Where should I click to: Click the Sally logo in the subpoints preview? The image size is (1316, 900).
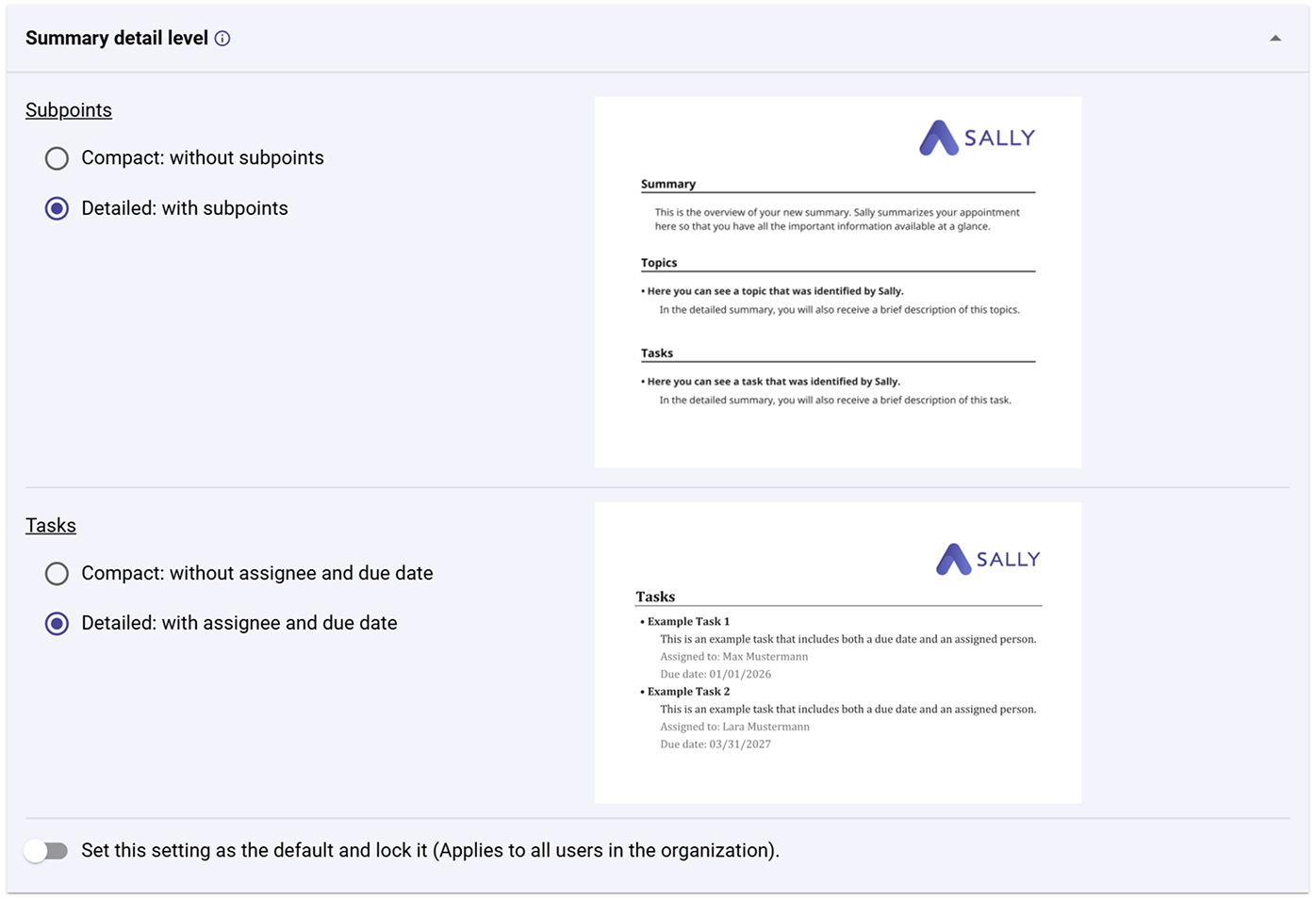tap(977, 138)
